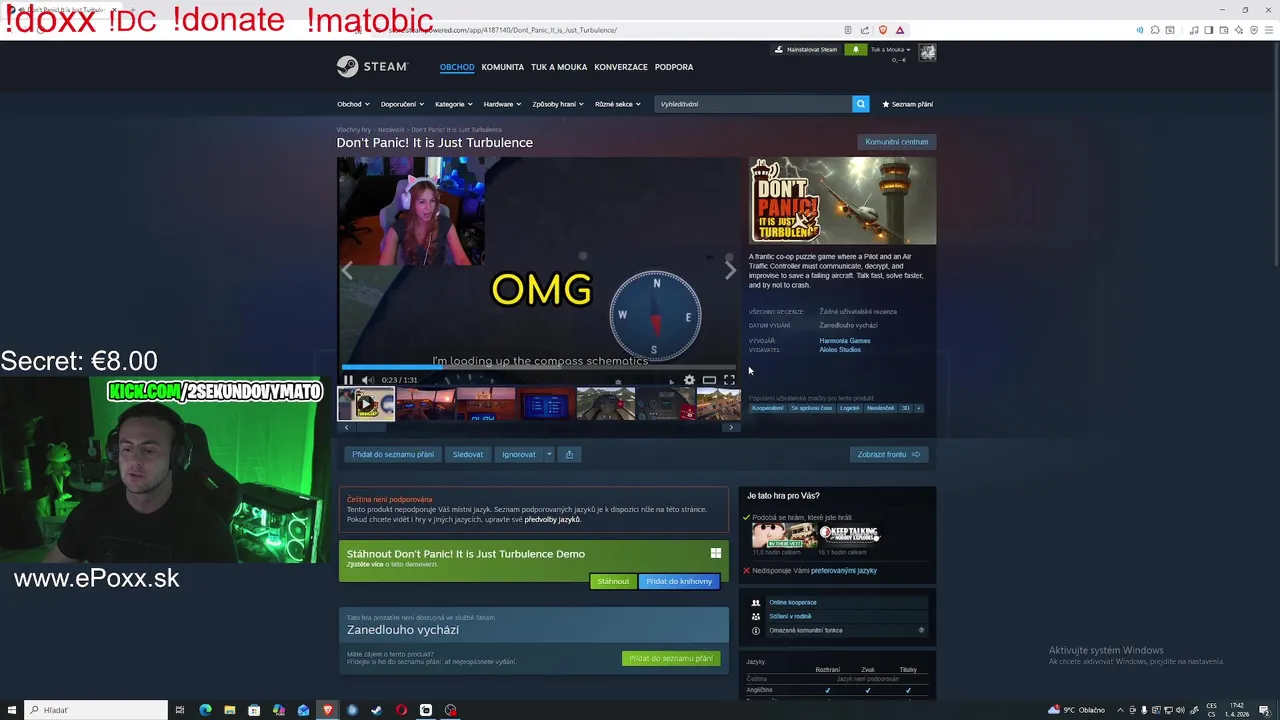The image size is (1280, 720).
Task: Click the Vyhledávání search input field
Action: (753, 104)
